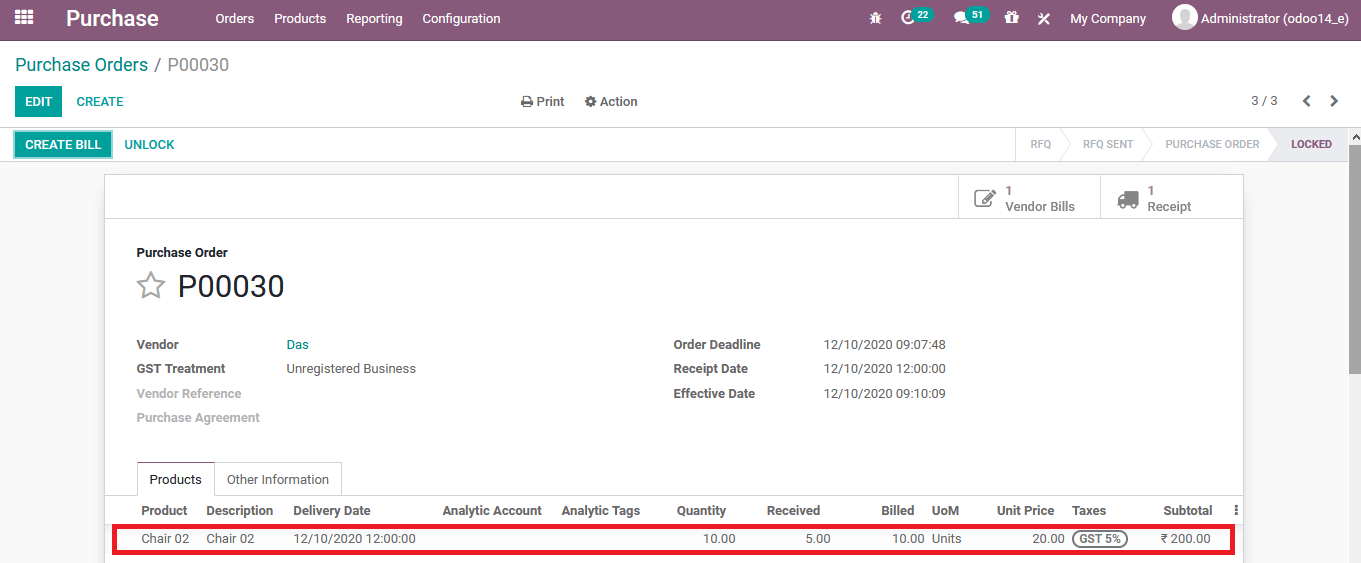Click the UNLOCK button
Screen dimensions: 1361x563
(x=149, y=144)
